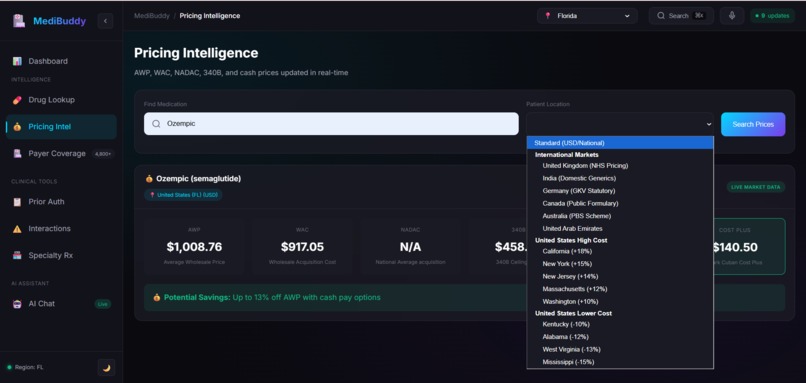The image size is (806, 383).
Task: Click the Interactions warning triangle icon
Action: 17,229
